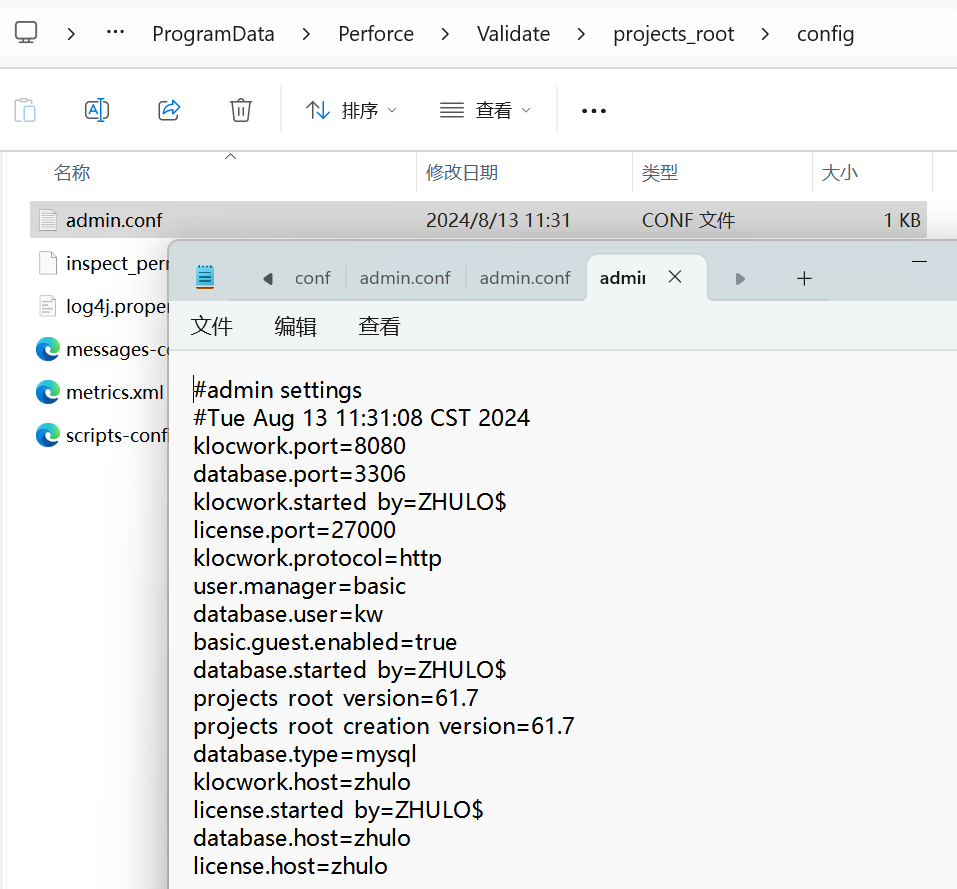Sort files by 修改日期 column header
957x889 pixels.
462,173
